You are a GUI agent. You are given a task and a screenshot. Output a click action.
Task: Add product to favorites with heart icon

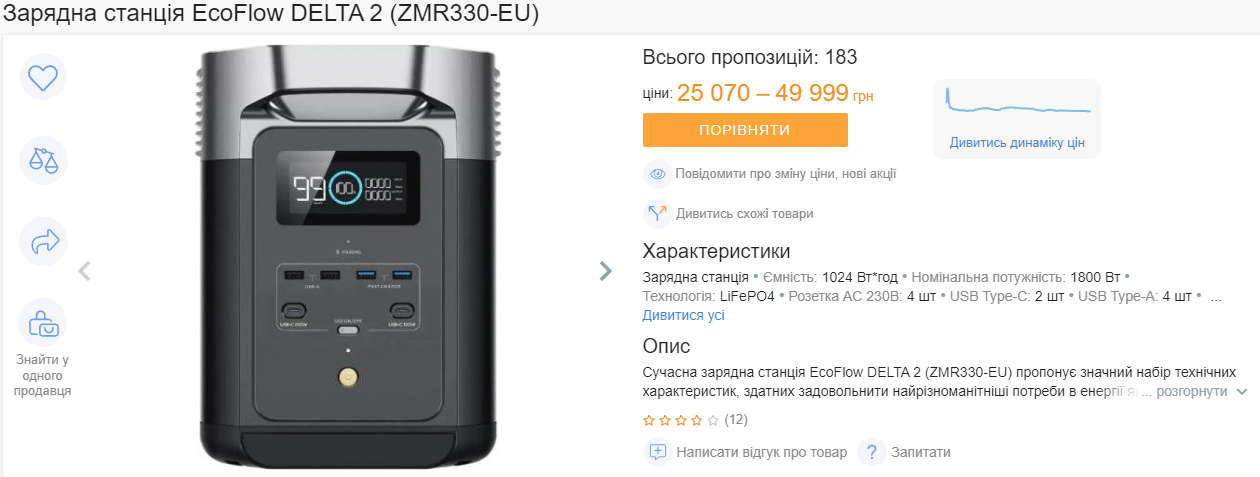(43, 77)
